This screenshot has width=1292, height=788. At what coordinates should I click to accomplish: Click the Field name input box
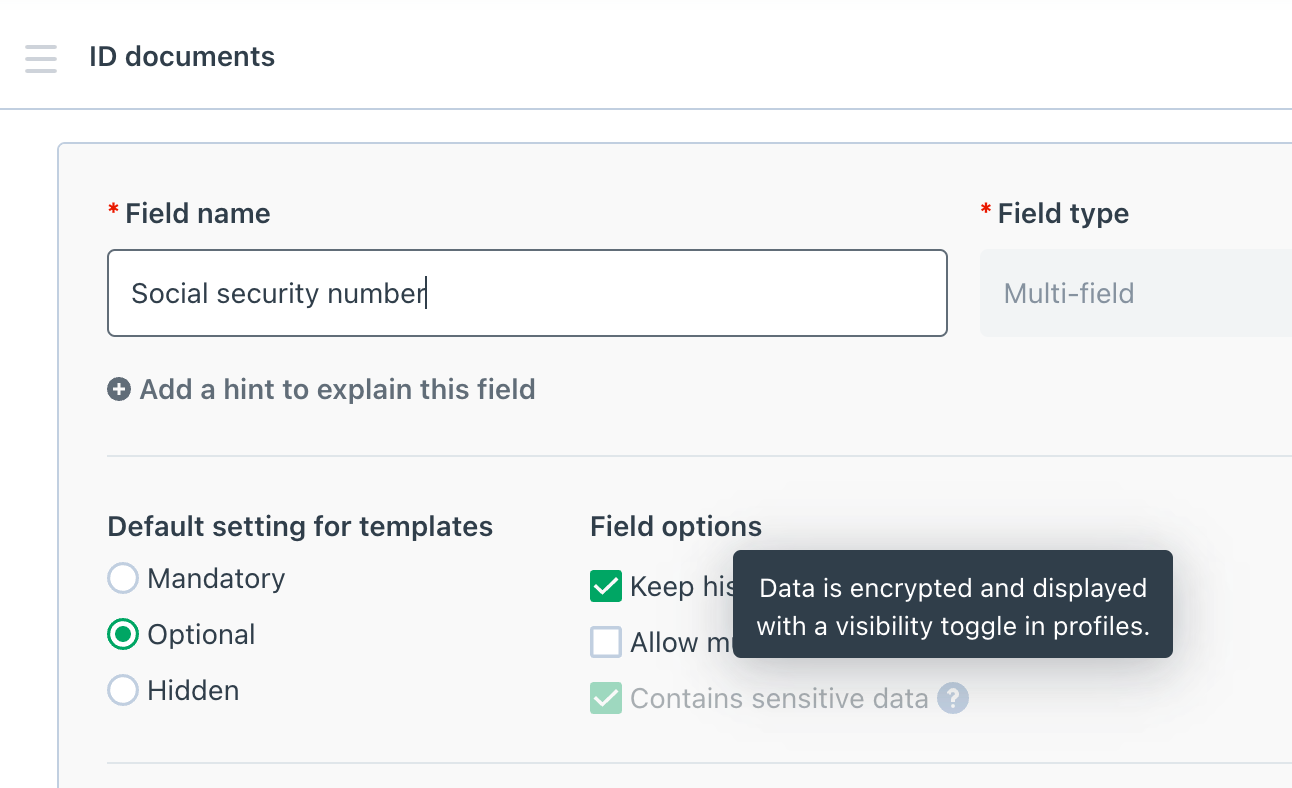527,293
